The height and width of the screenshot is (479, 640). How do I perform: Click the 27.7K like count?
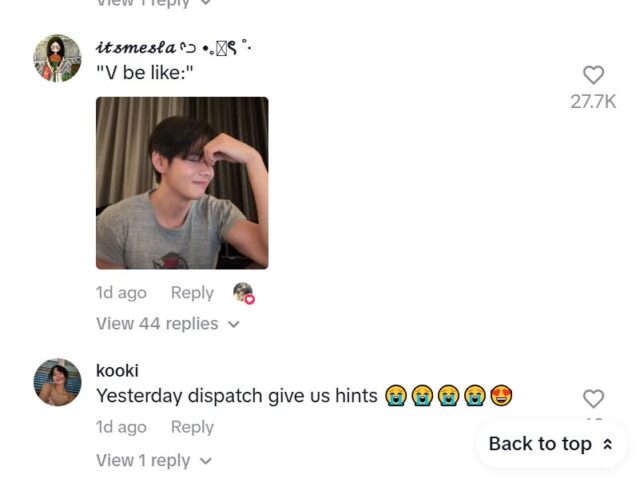(593, 102)
